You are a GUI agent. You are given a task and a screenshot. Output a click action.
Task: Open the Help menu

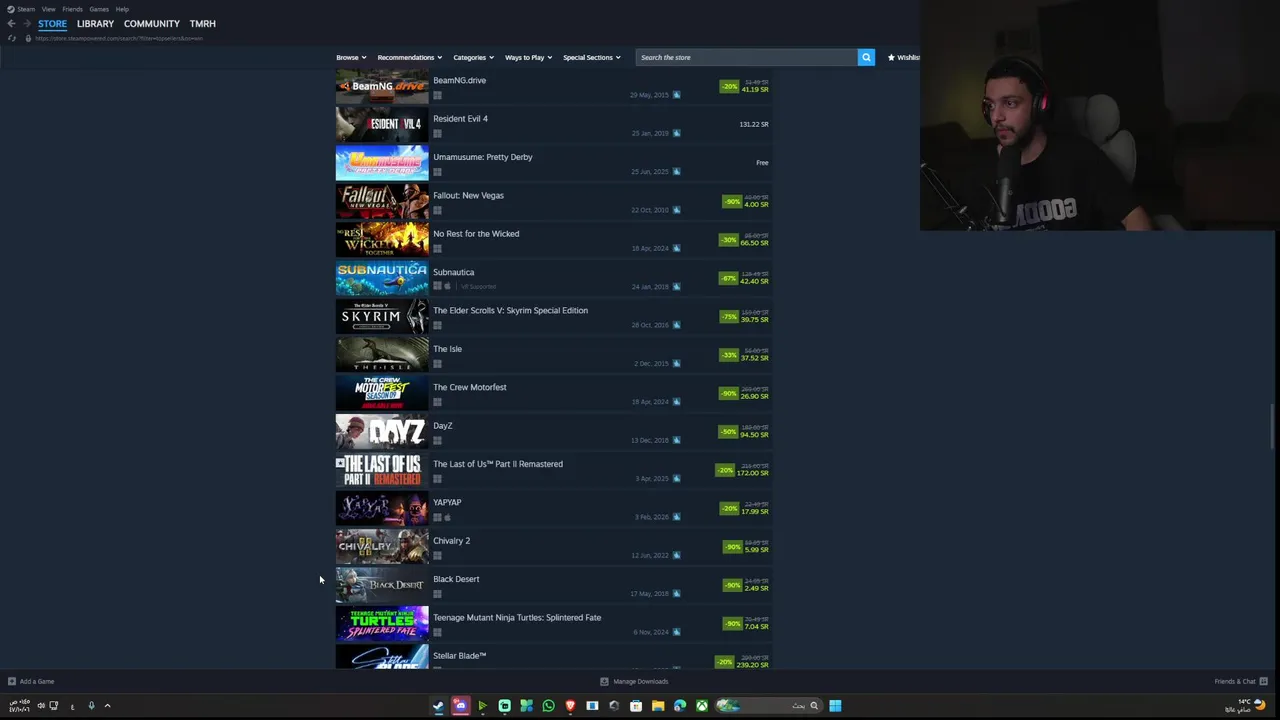122,9
